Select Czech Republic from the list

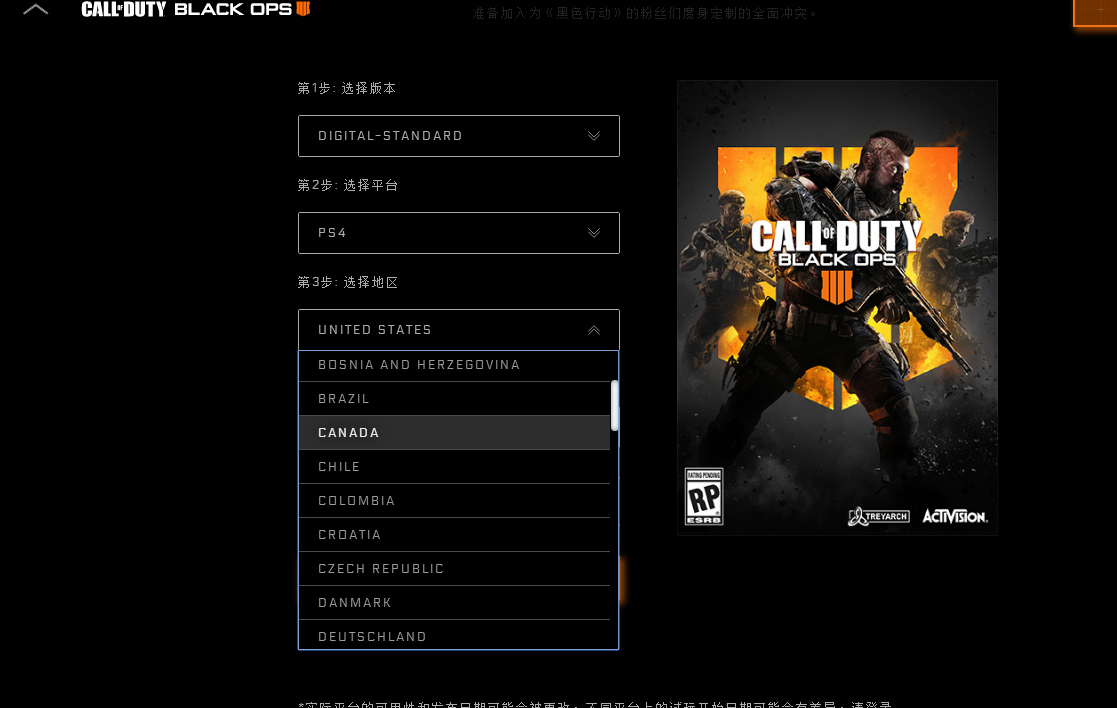[454, 569]
